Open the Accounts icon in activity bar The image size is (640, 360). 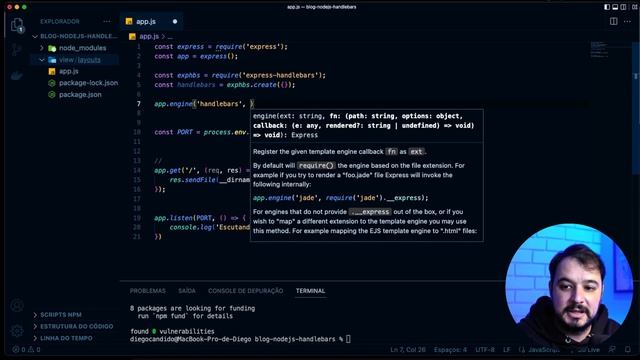17,305
